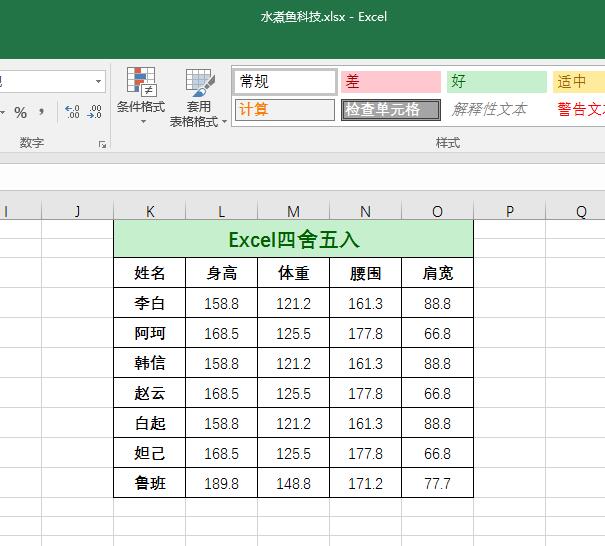Select column J header
Viewport: 605px width, 546px height.
[78, 211]
